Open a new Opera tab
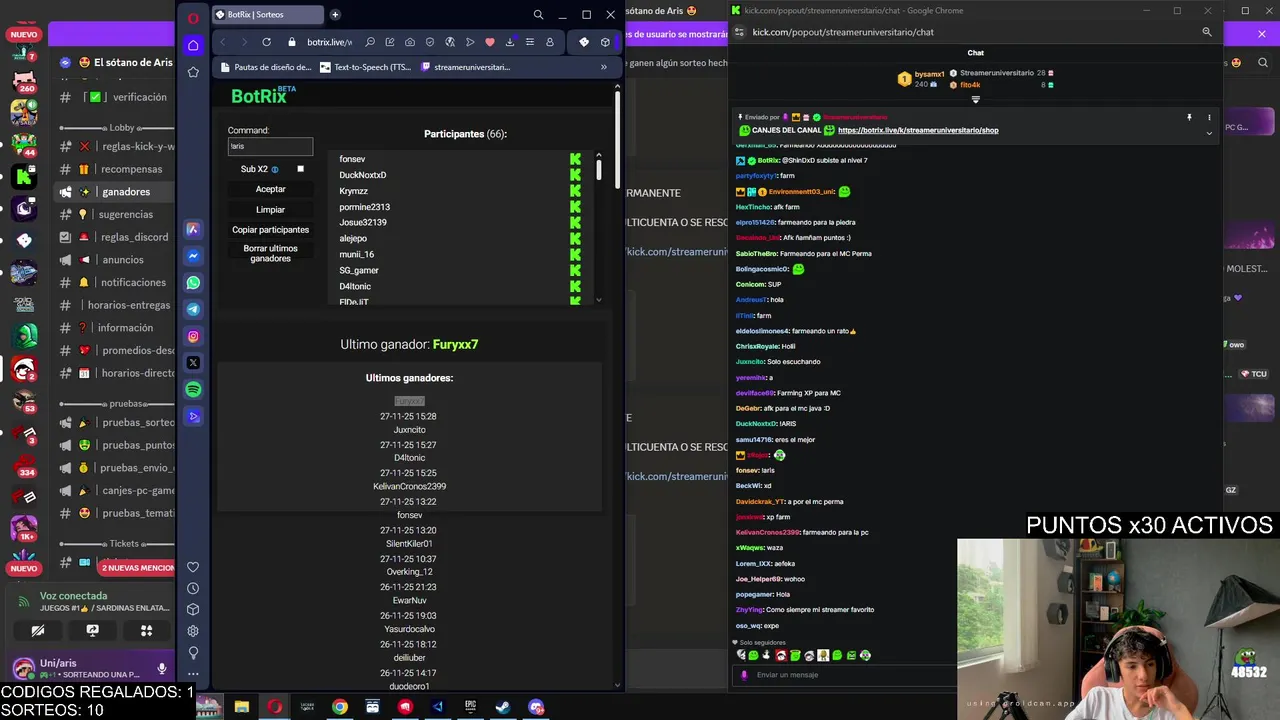 (335, 15)
